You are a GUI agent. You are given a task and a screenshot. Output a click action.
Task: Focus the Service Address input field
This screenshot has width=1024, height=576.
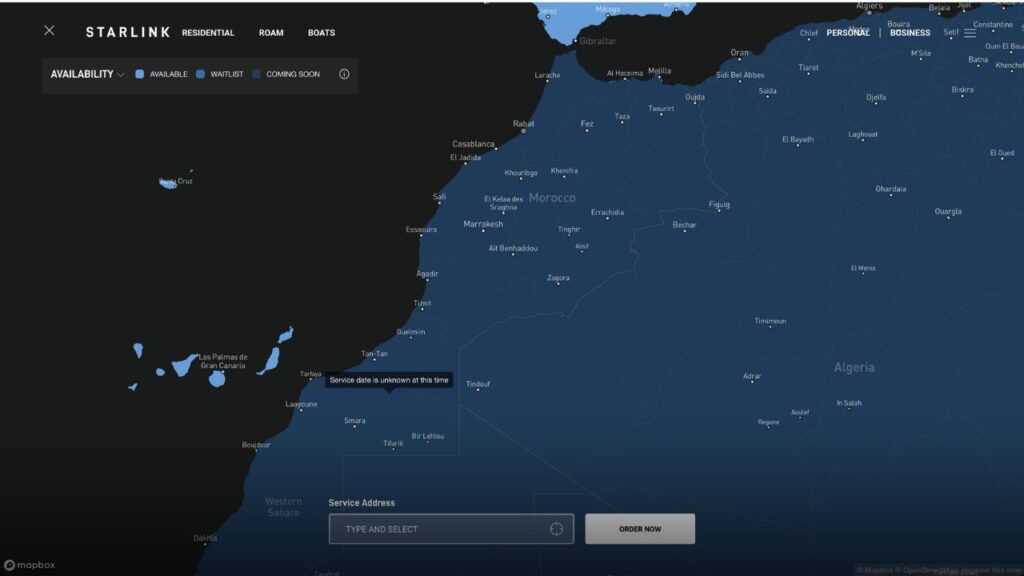coord(451,529)
